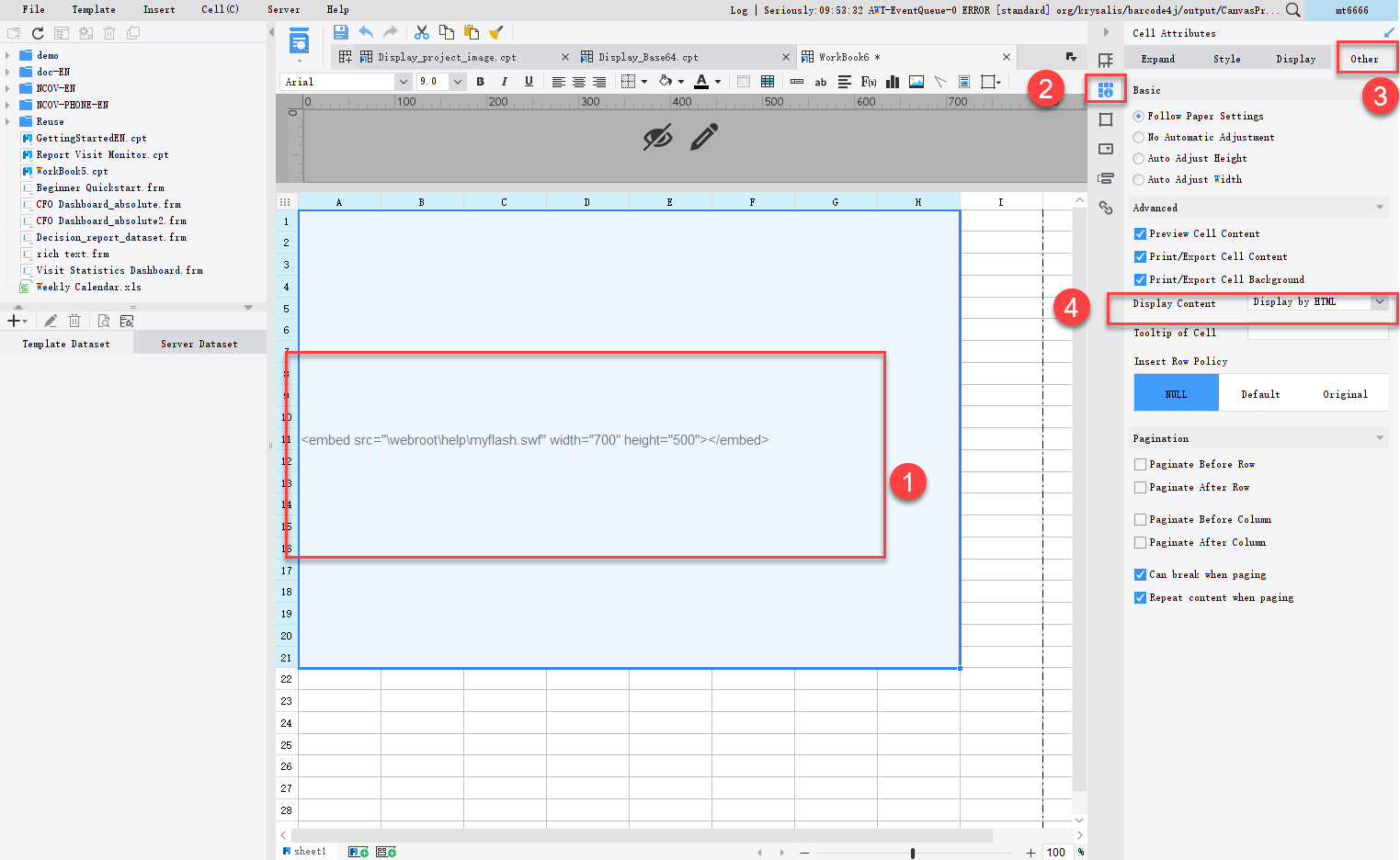Uncheck Preview Cell Content
Viewport: 1400px width, 860px height.
click(x=1140, y=233)
